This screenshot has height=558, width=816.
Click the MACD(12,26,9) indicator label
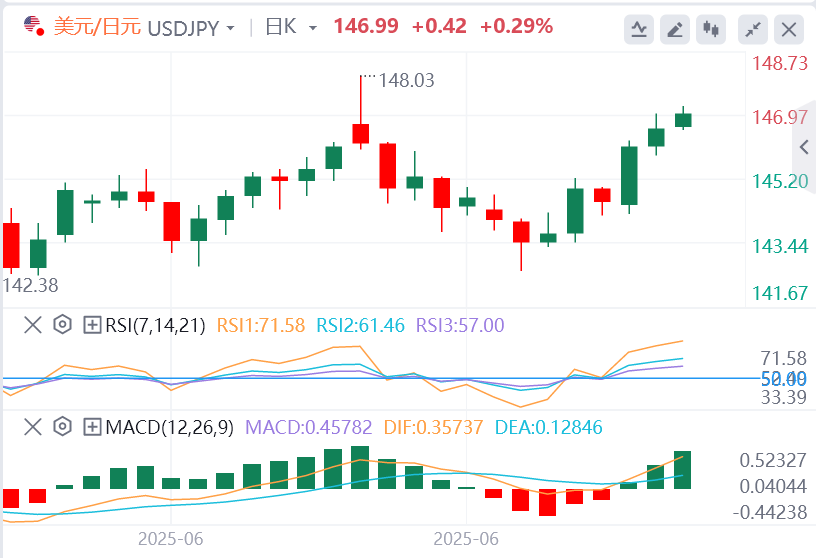tap(169, 428)
